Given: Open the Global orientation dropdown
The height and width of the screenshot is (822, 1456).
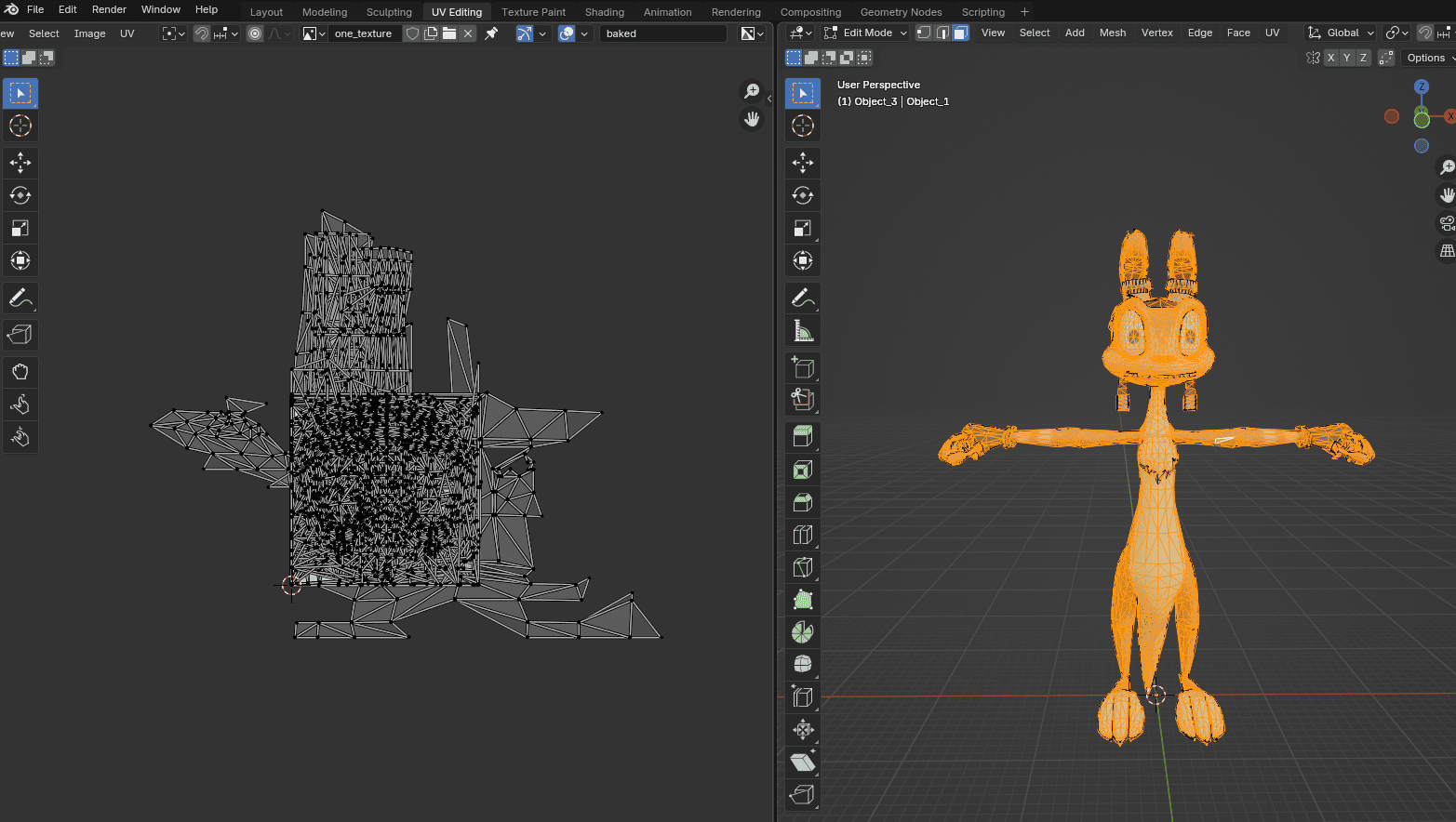Looking at the screenshot, I should click(1341, 33).
